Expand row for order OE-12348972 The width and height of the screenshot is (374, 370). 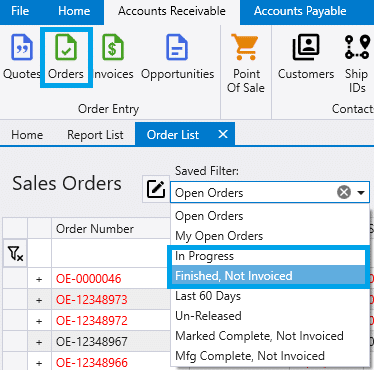pyautogui.click(x=39, y=321)
